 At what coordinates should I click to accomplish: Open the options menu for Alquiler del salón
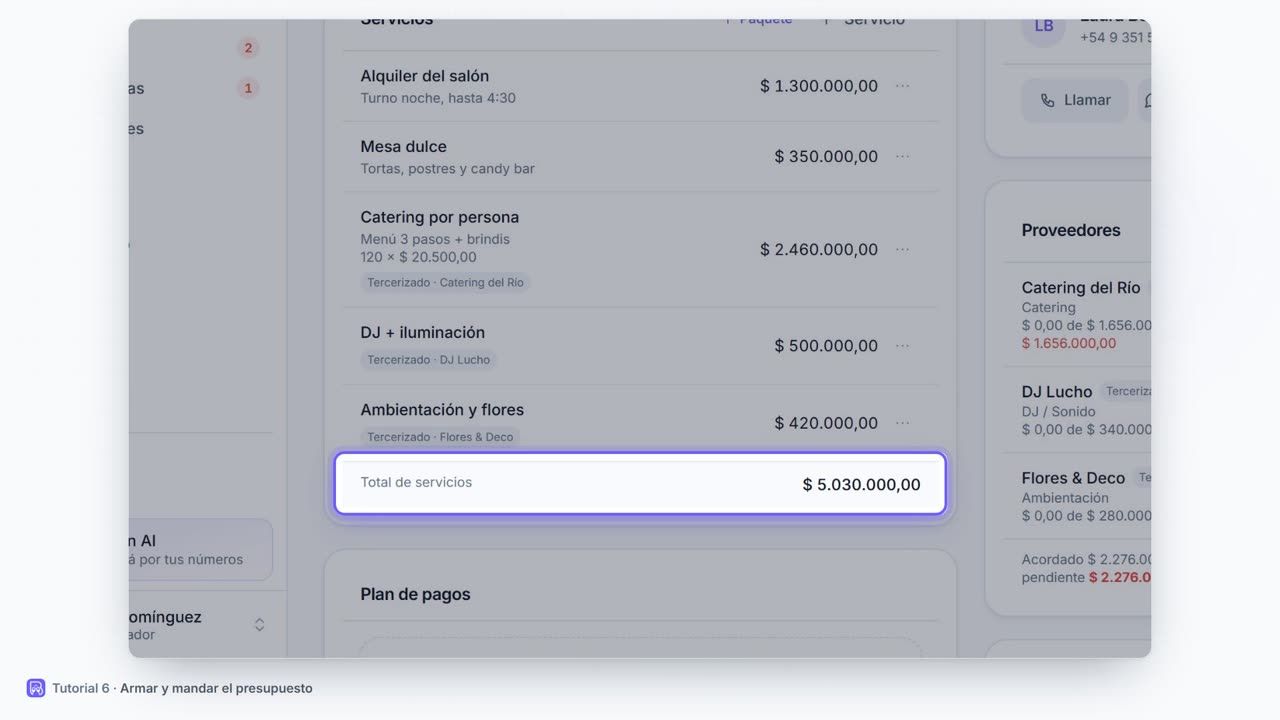(902, 86)
